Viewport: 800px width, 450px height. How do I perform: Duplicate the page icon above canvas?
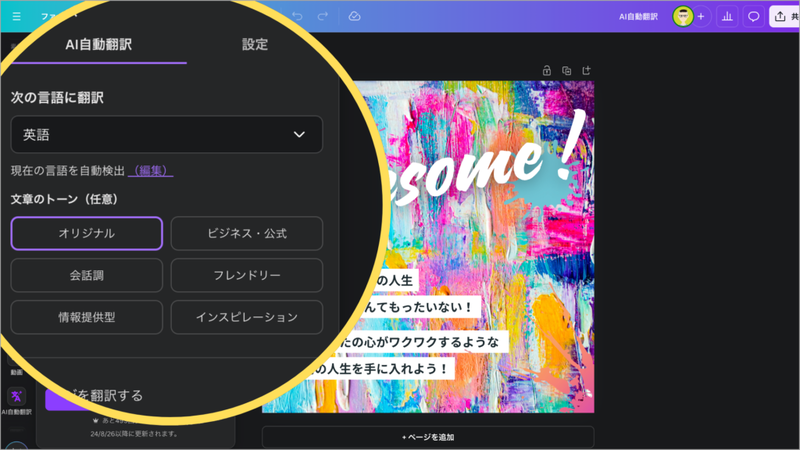(x=566, y=70)
